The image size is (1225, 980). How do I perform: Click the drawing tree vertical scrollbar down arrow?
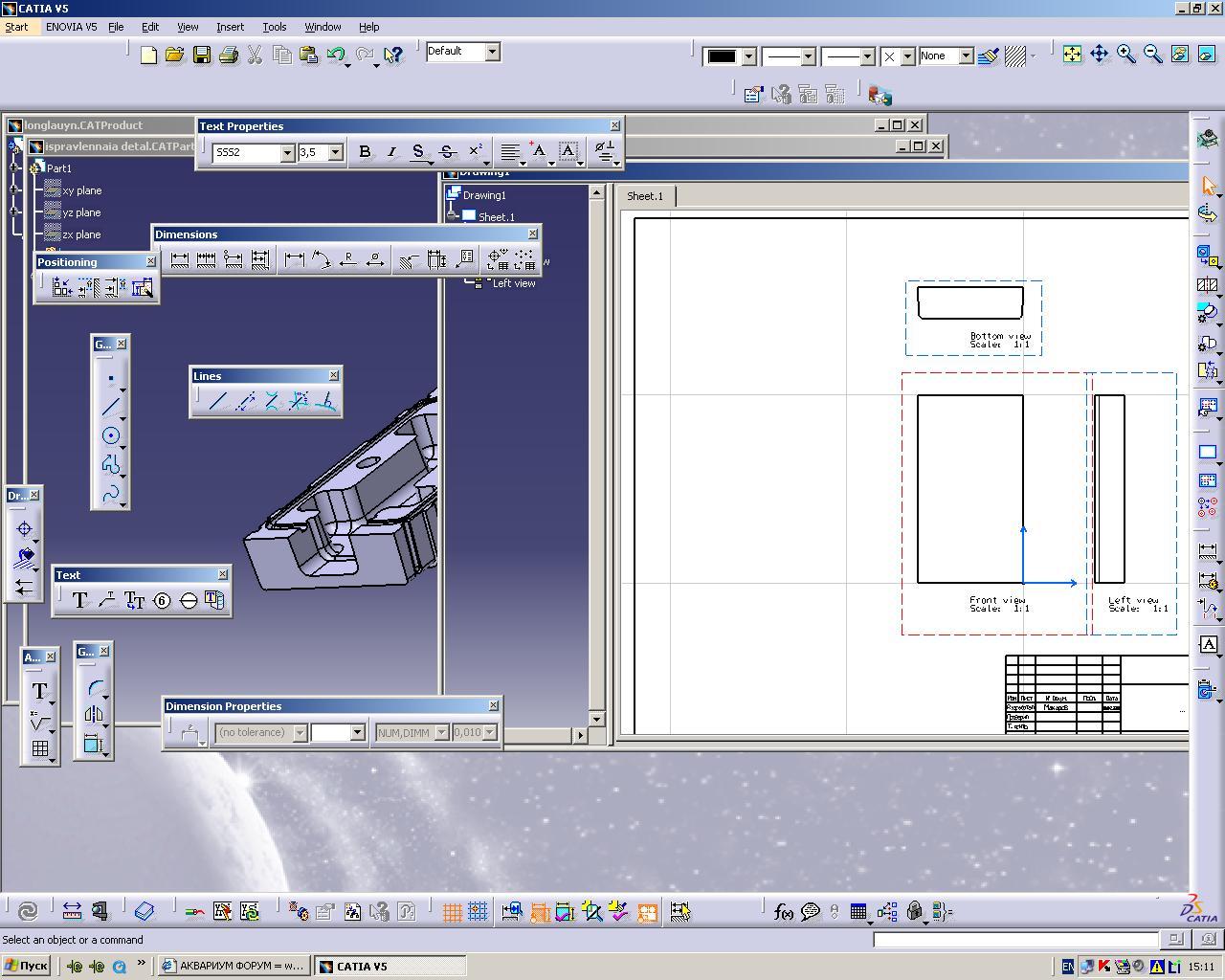click(596, 719)
